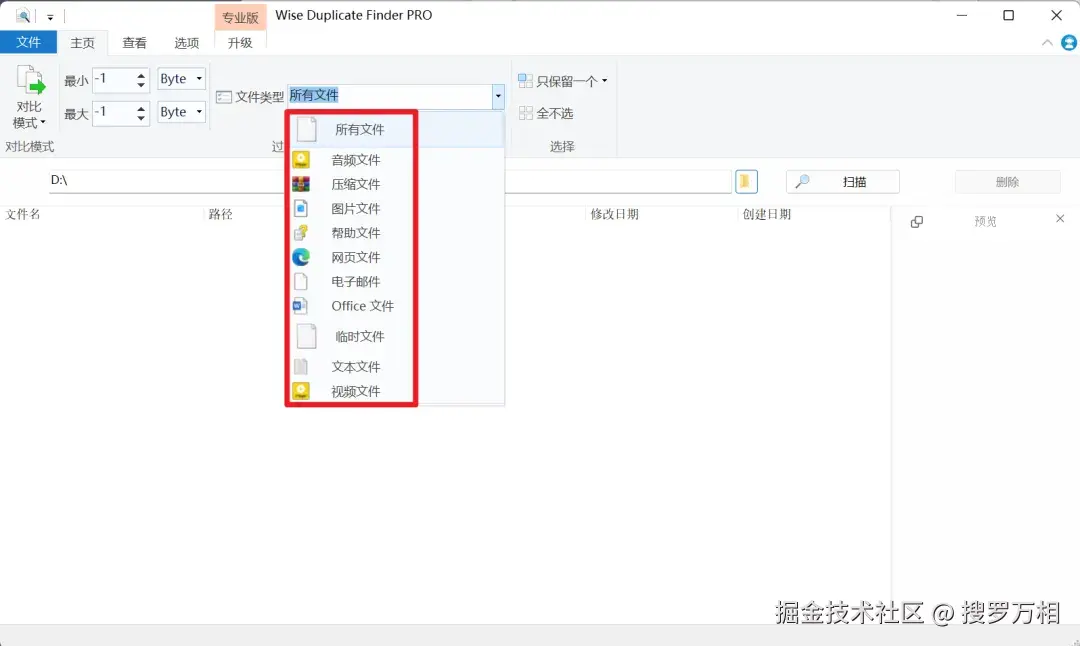Decrease the 最大 maximum size value

click(141, 118)
